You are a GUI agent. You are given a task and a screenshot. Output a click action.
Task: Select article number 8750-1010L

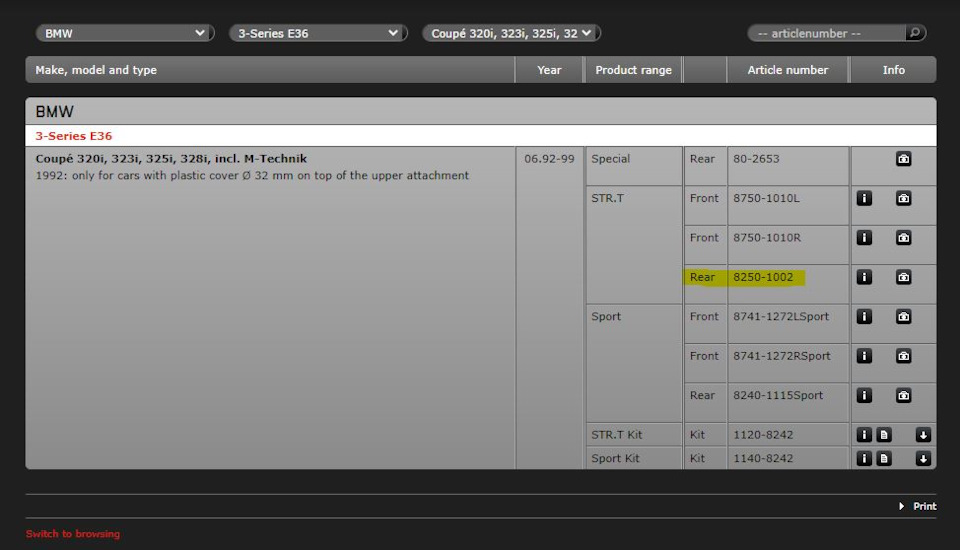[766, 198]
